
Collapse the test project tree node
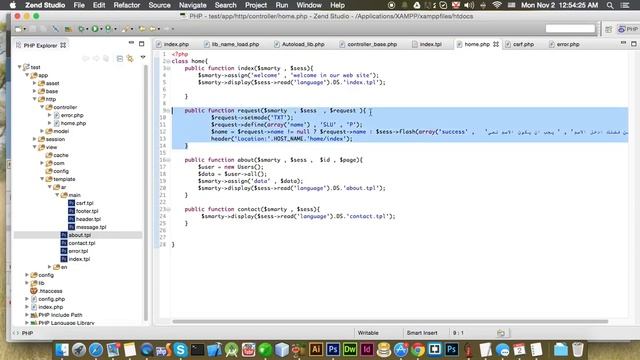(20, 67)
